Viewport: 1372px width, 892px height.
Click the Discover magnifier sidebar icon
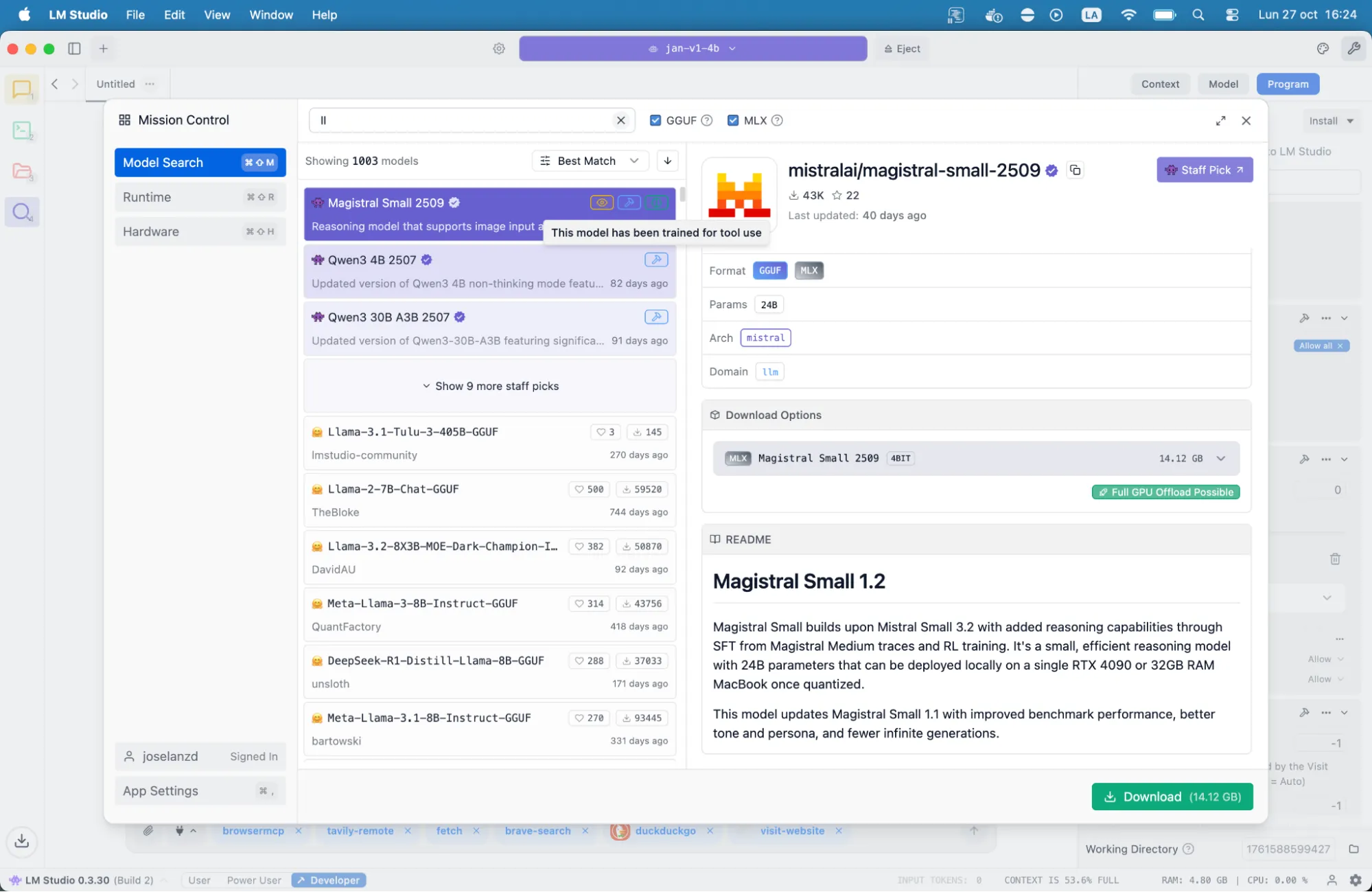pyautogui.click(x=22, y=212)
